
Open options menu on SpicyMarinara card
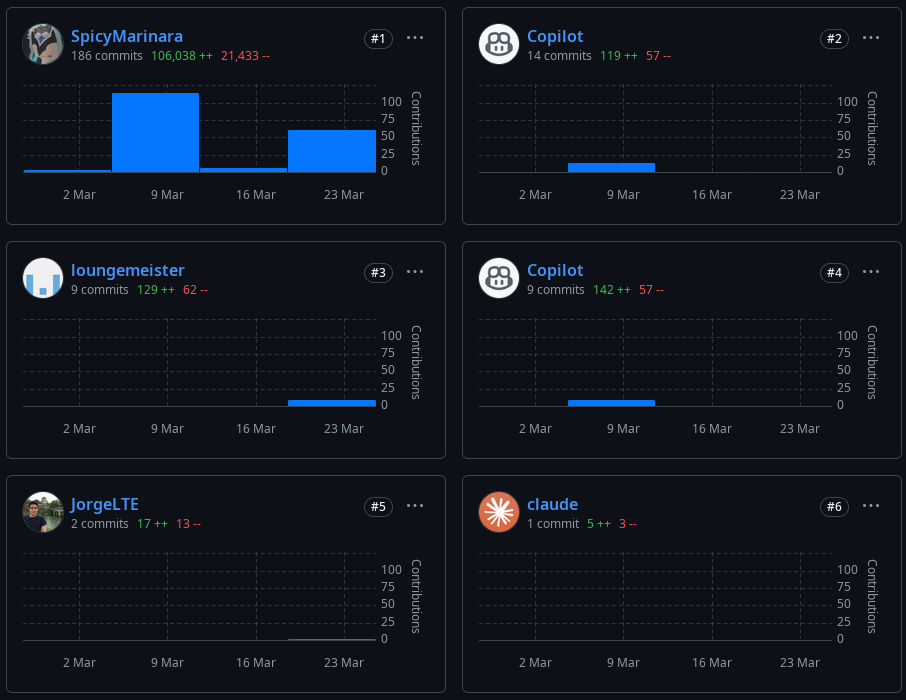click(x=415, y=38)
